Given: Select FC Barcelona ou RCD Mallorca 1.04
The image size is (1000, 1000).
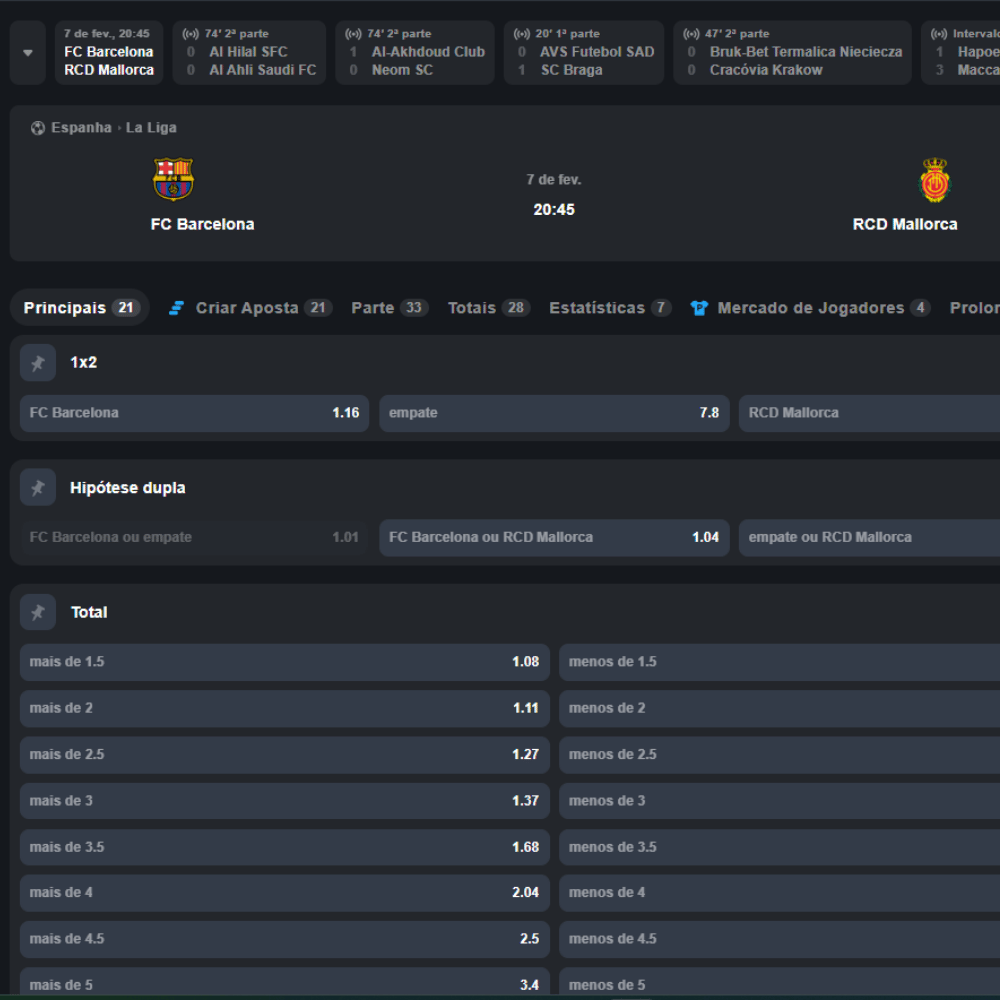Looking at the screenshot, I should 554,538.
